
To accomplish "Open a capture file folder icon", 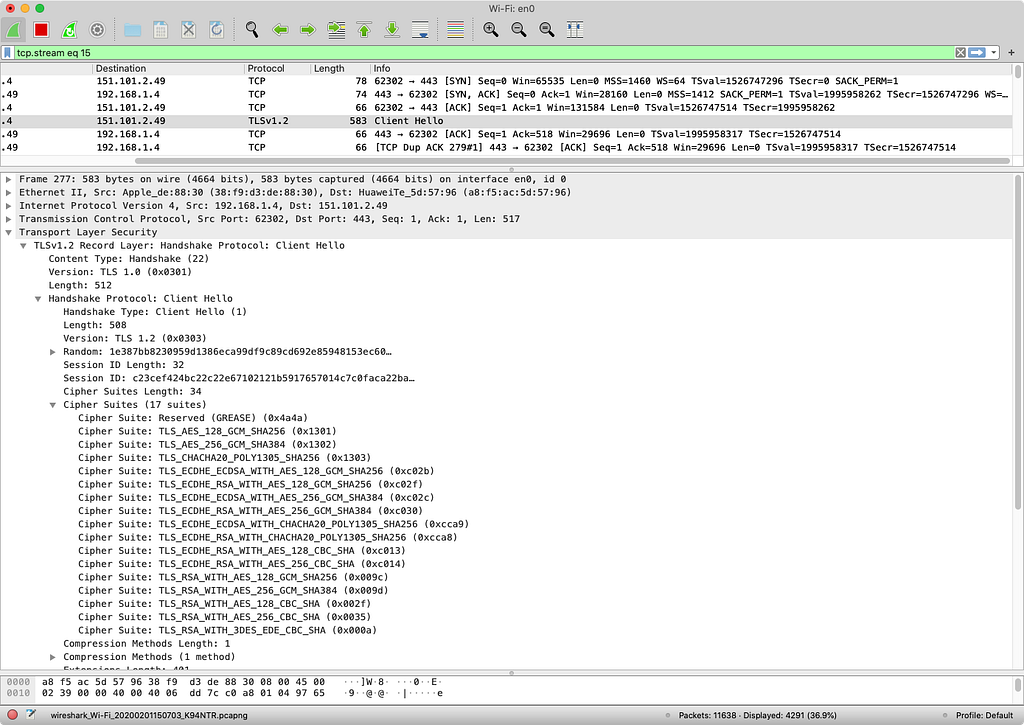I will pos(133,30).
